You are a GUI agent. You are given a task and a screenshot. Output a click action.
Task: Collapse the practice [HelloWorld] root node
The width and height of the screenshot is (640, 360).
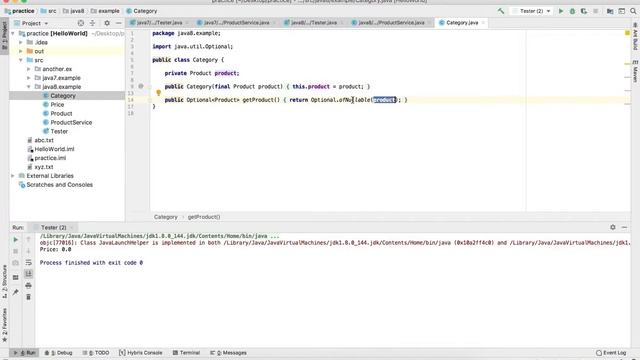point(13,33)
